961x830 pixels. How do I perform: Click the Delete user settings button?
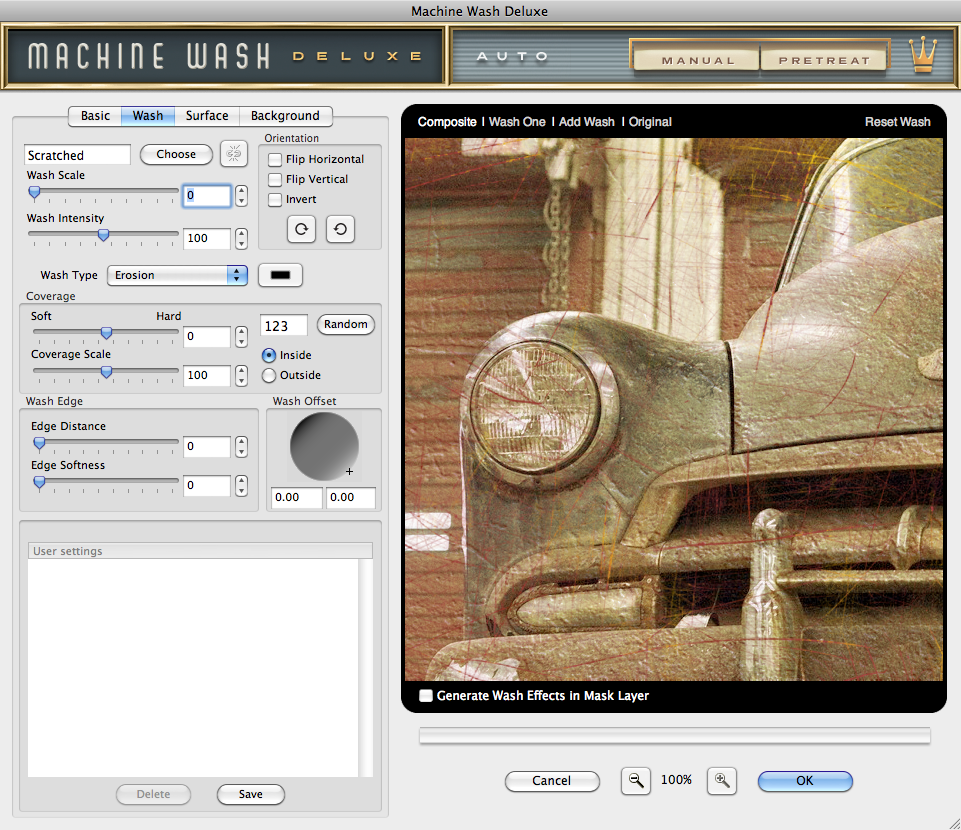pos(153,794)
